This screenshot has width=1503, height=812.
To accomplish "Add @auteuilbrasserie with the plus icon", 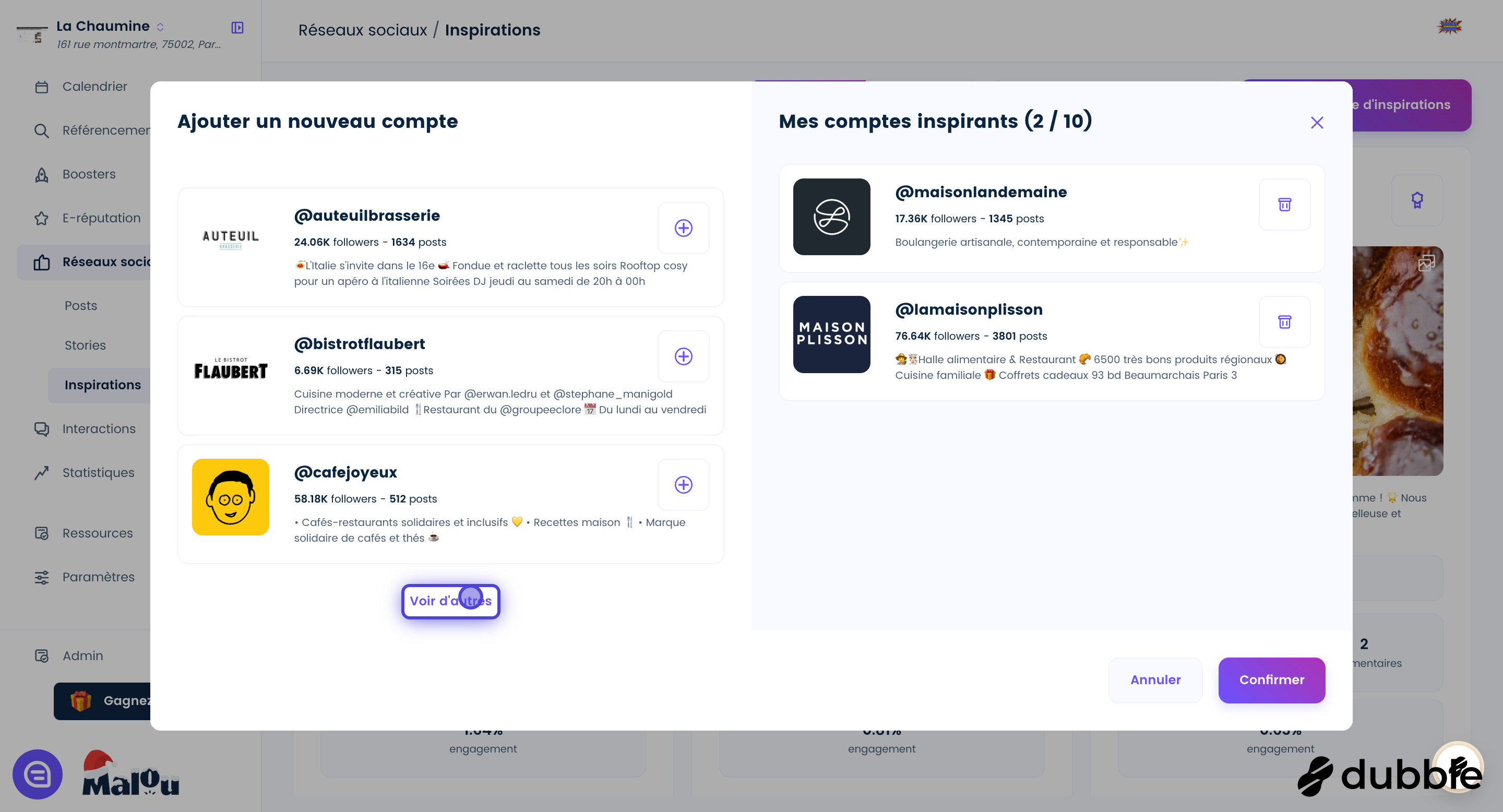I will click(683, 228).
